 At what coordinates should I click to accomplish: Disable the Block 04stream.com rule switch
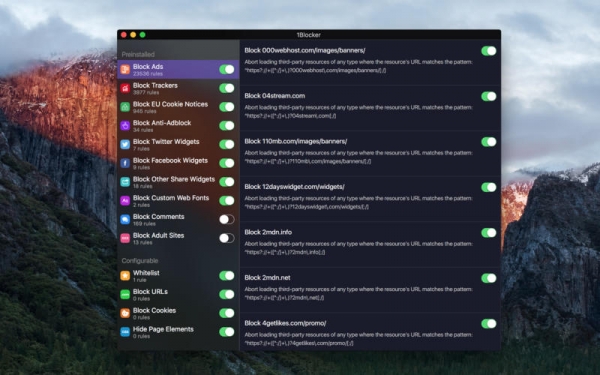(489, 96)
